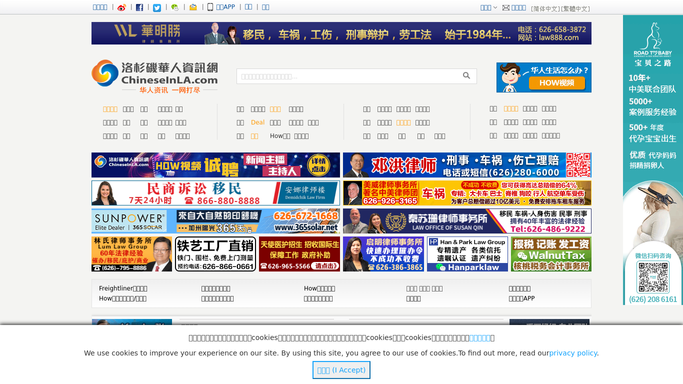The image size is (683, 384).
Task: Open the yellow mail subscription icon
Action: tap(193, 7)
